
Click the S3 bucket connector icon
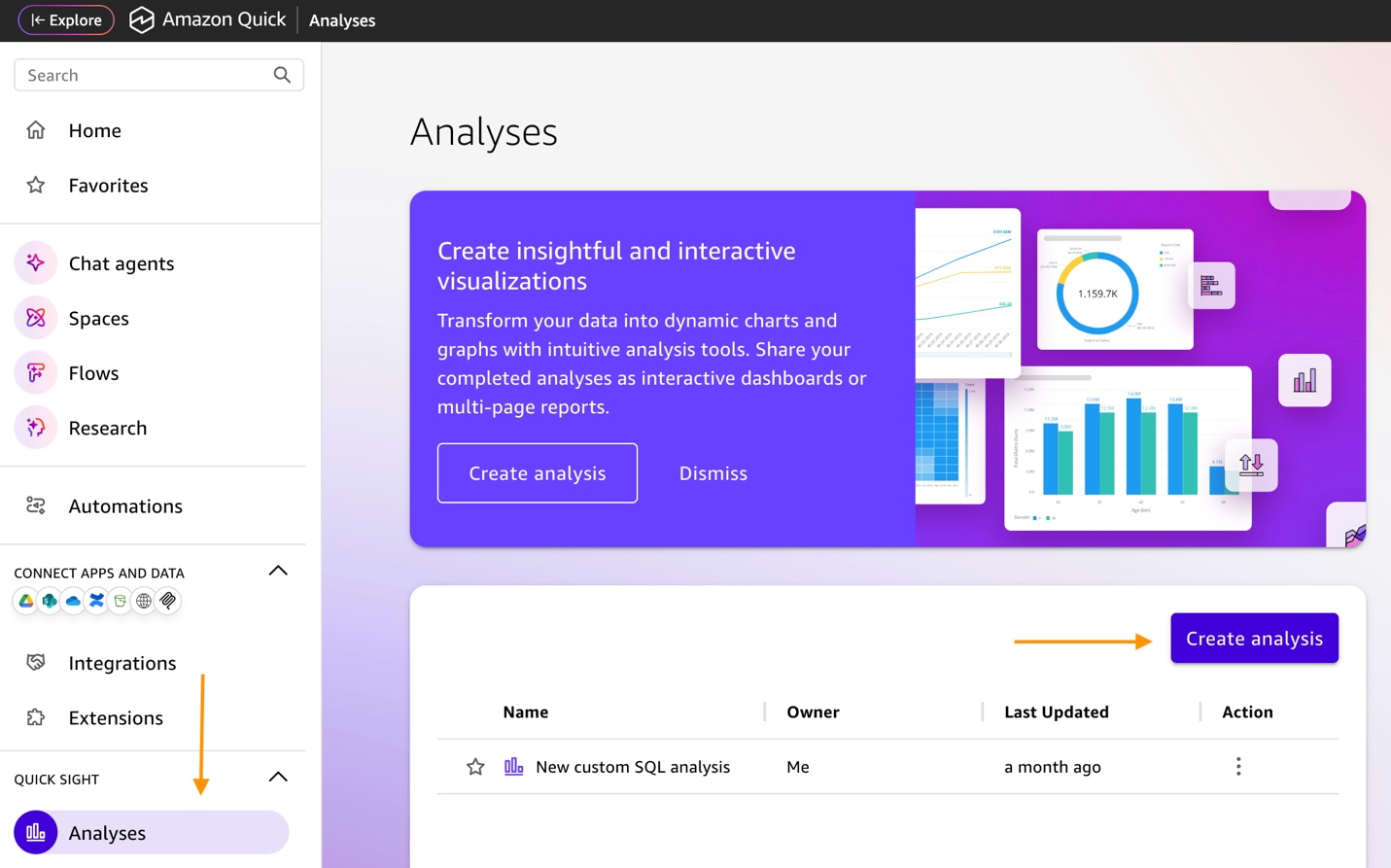121,601
